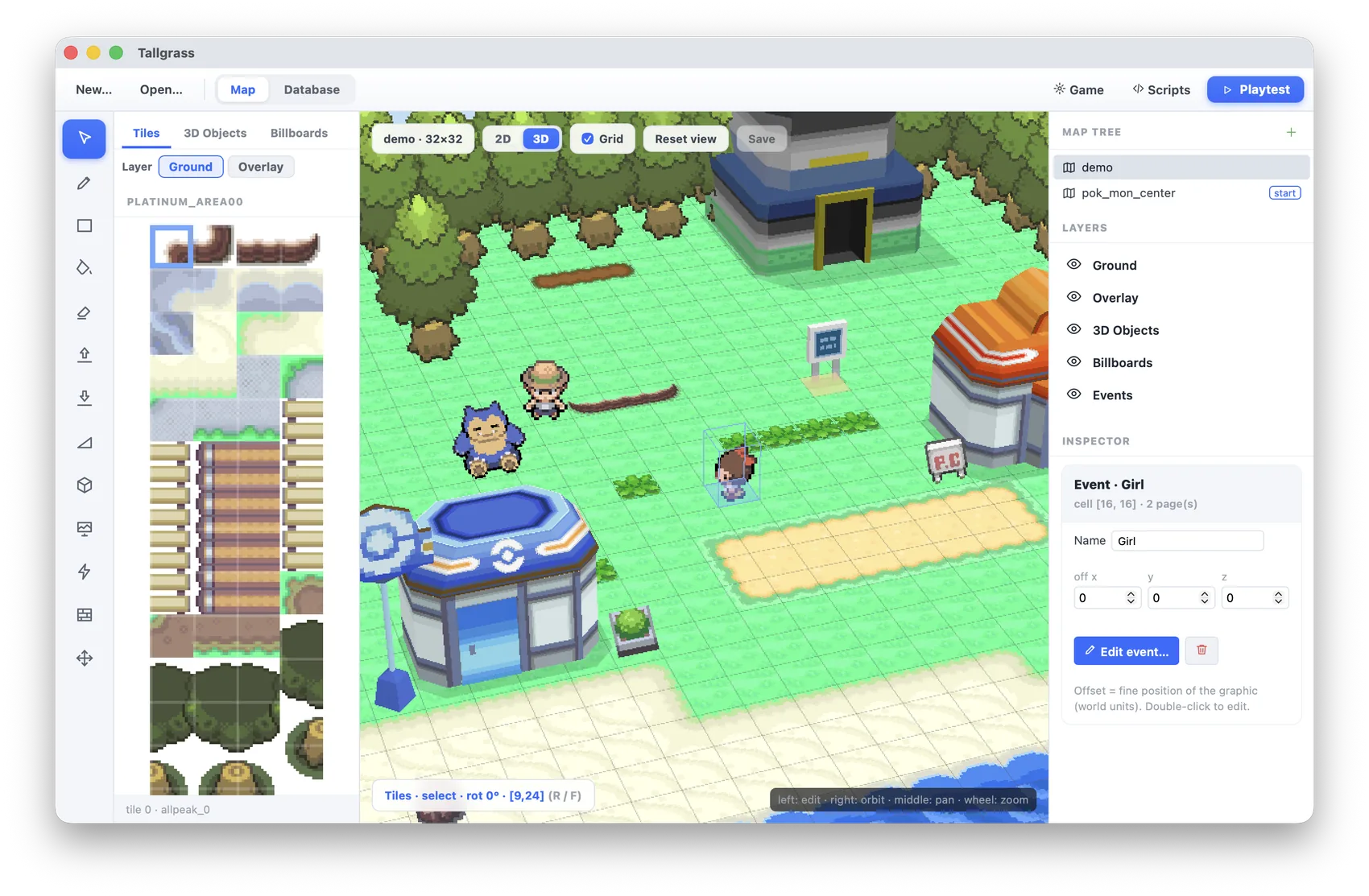Click the 3D Objects layer name
This screenshot has height=896, width=1369.
tap(1126, 330)
